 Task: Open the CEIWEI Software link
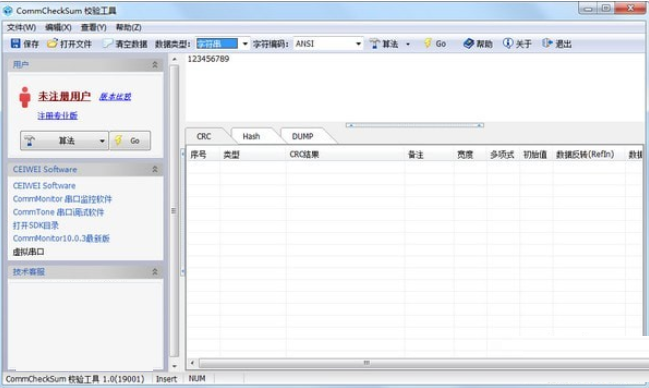click(44, 186)
